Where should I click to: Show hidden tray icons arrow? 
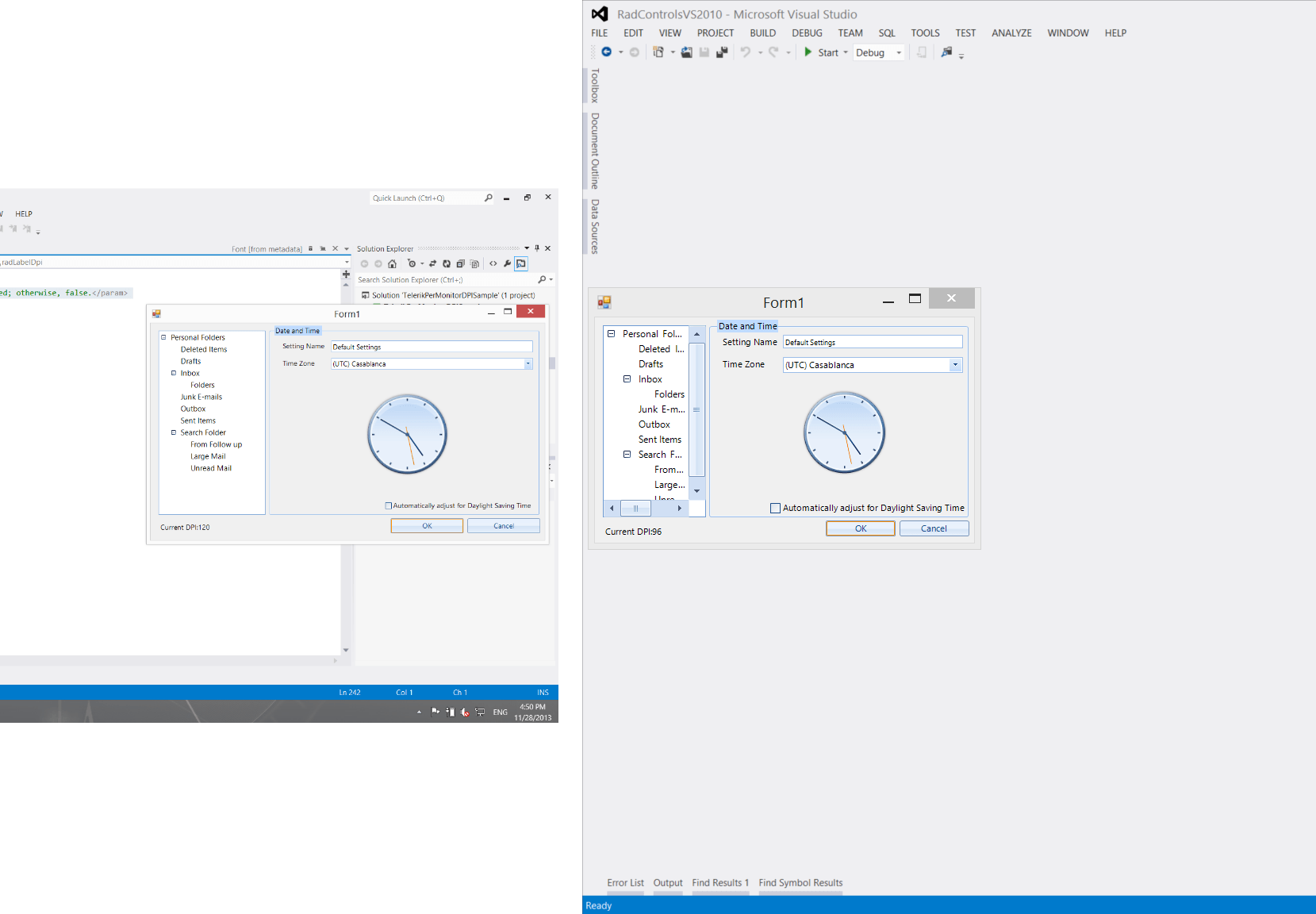coord(420,712)
